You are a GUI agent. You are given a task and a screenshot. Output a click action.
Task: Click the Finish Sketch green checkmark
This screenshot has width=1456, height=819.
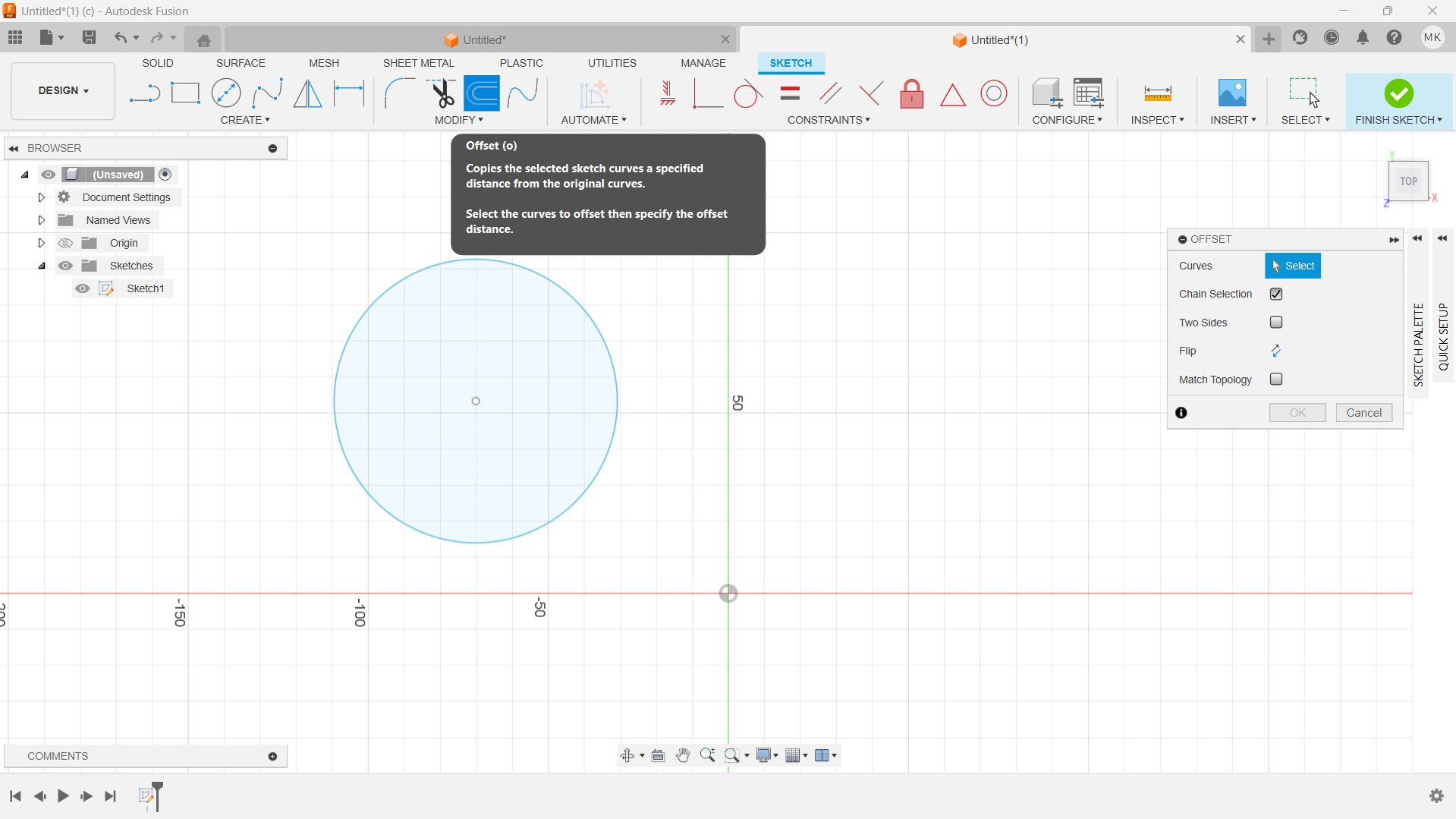pos(1398,93)
